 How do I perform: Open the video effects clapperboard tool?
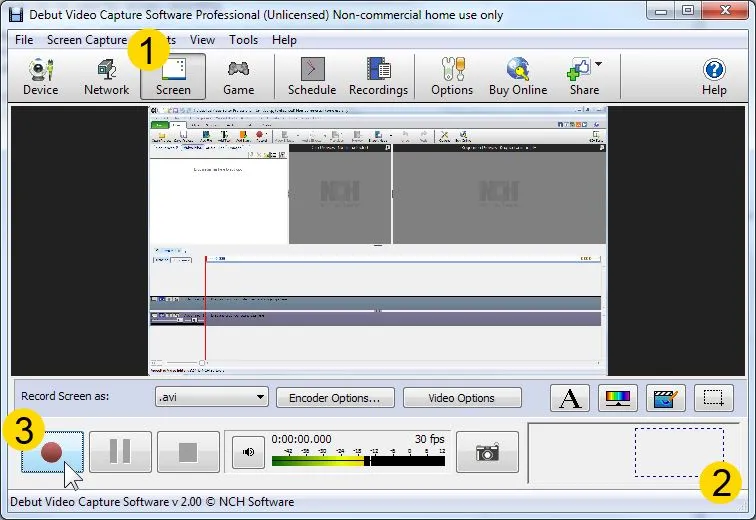(x=665, y=398)
